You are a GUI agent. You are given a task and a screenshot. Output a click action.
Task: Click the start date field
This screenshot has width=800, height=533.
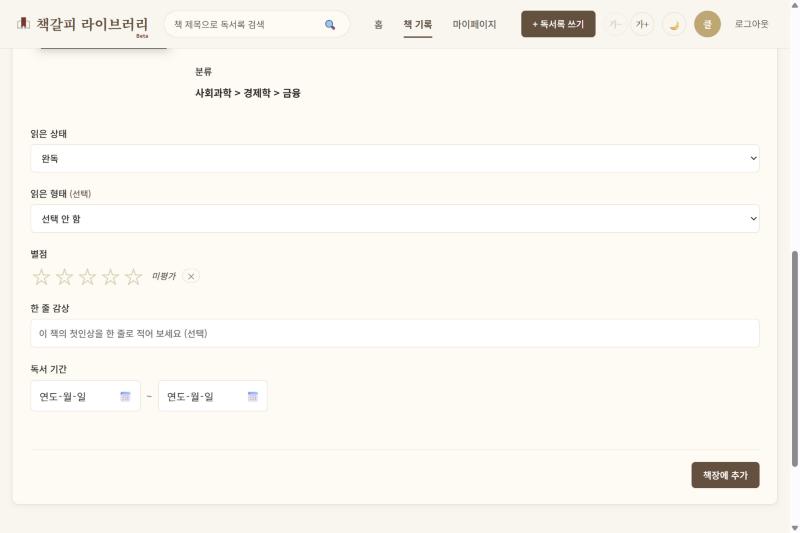click(x=85, y=396)
